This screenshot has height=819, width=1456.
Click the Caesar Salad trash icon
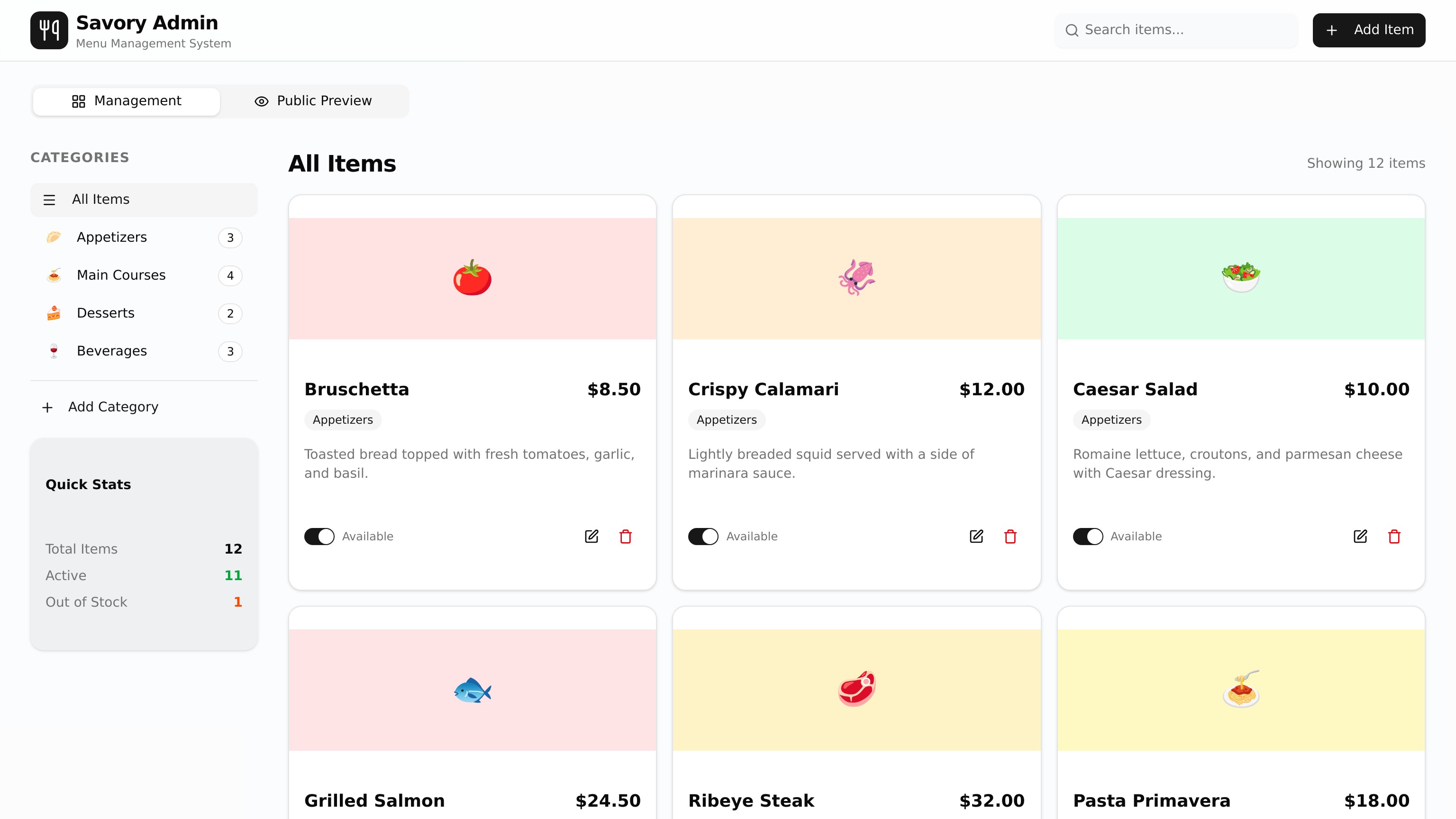[x=1394, y=536]
